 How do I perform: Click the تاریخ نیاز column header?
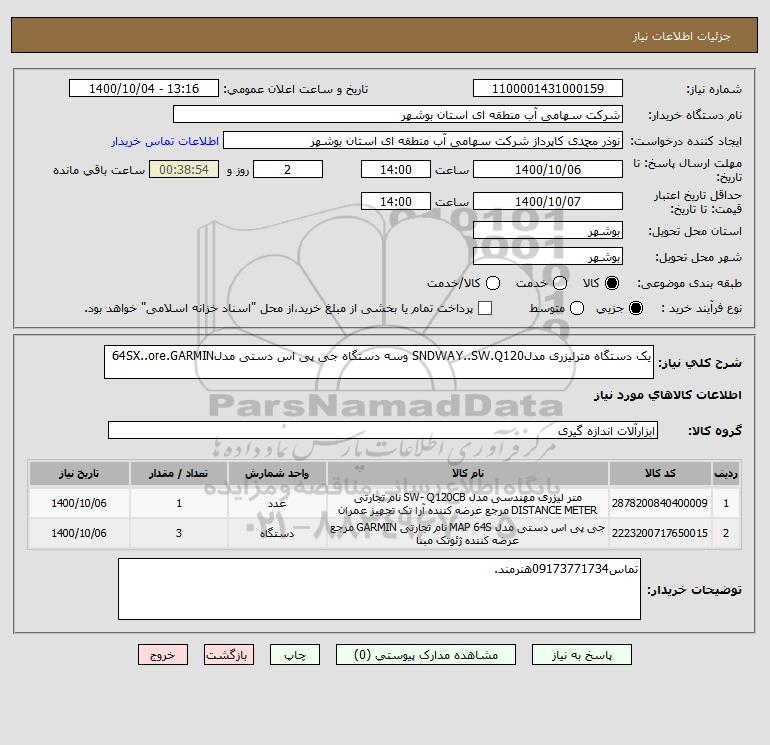coord(79,473)
